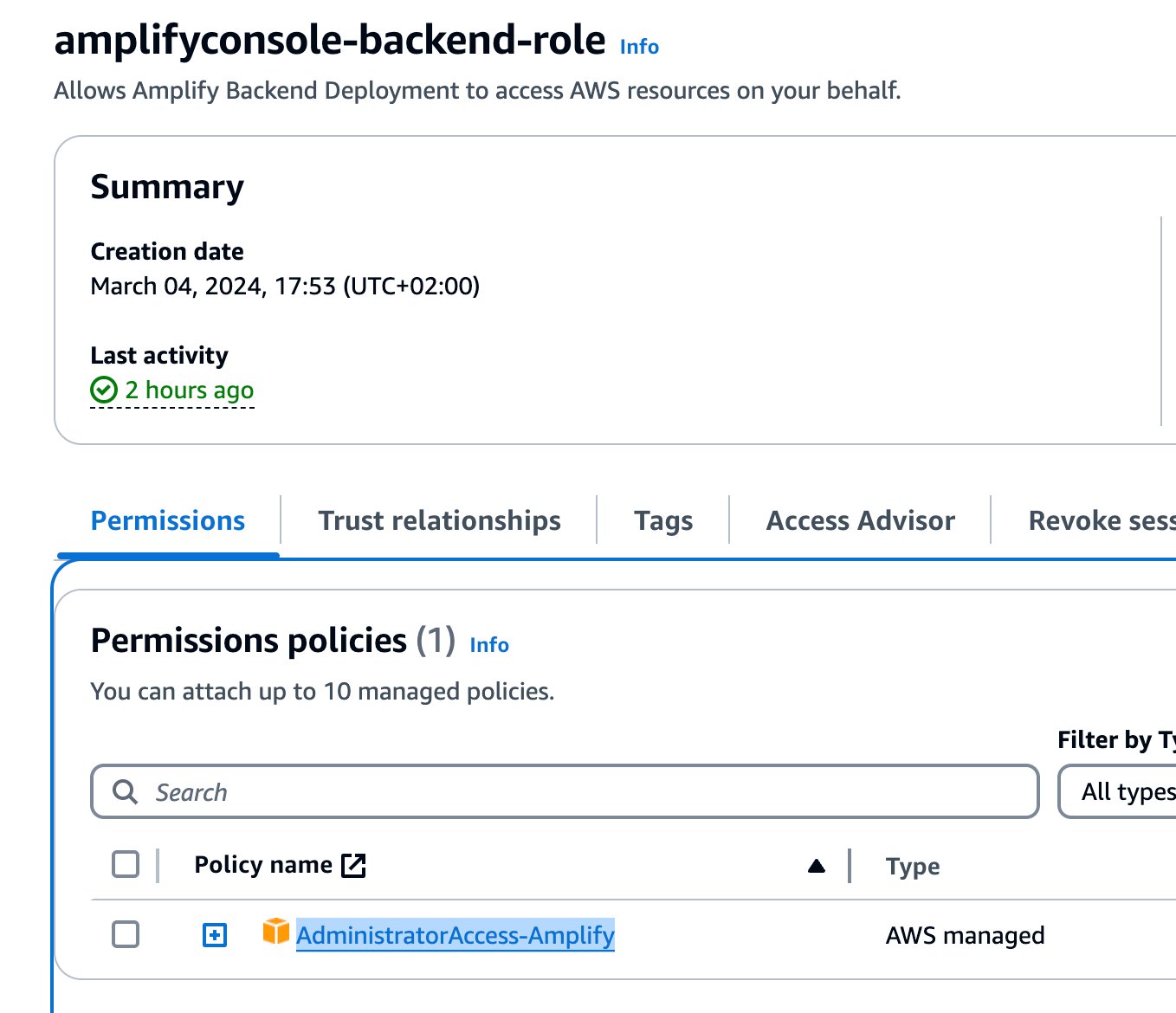Expand the AdministratorAccess-Amplify policy with plus icon
The height and width of the screenshot is (1013, 1176).
click(x=215, y=935)
